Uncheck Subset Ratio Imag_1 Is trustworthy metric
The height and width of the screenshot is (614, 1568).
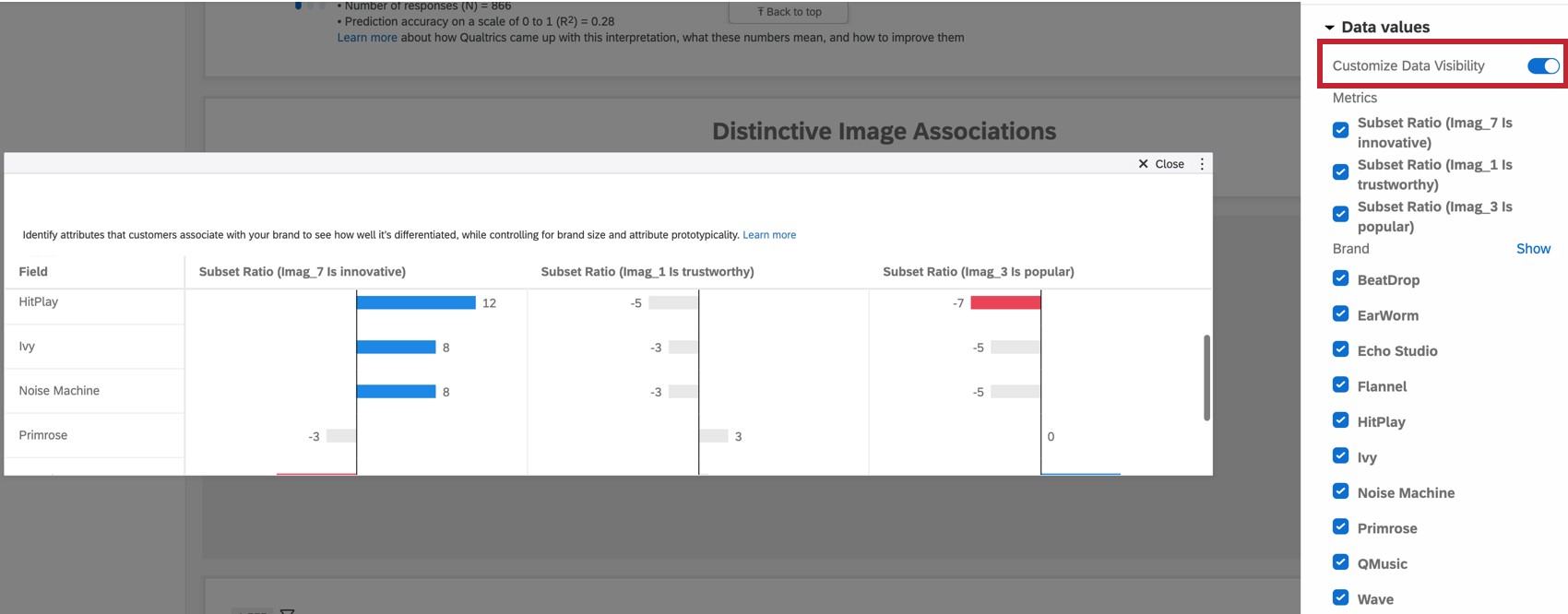pos(1341,172)
